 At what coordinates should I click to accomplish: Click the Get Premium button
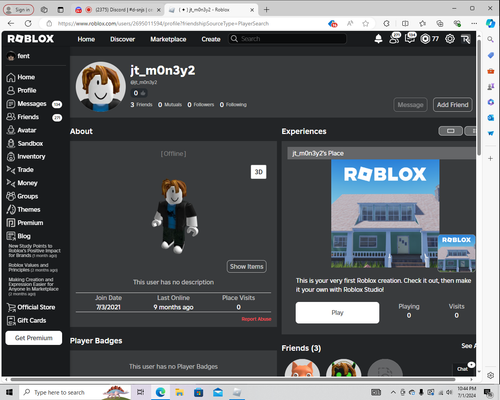point(34,338)
